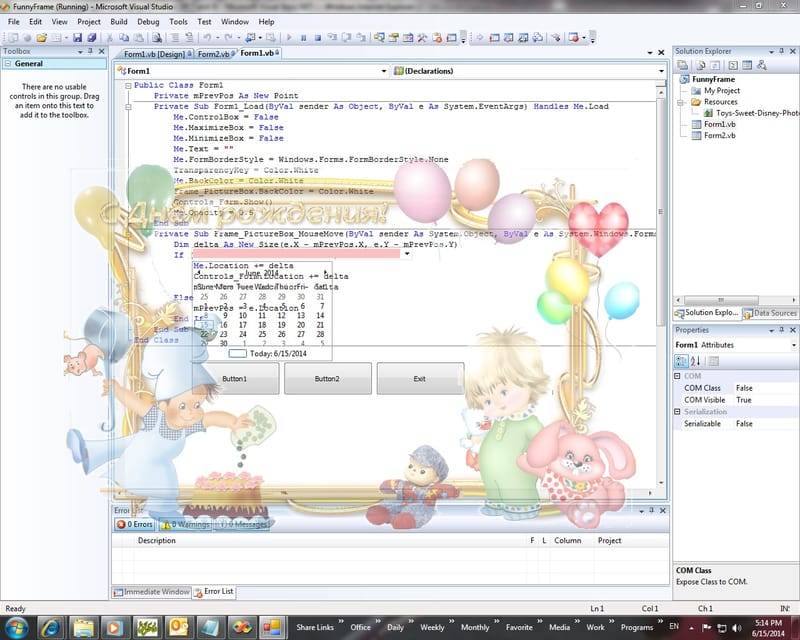
Task: Click View Class Diagram icon in Solution Explorer
Action: tap(761, 65)
